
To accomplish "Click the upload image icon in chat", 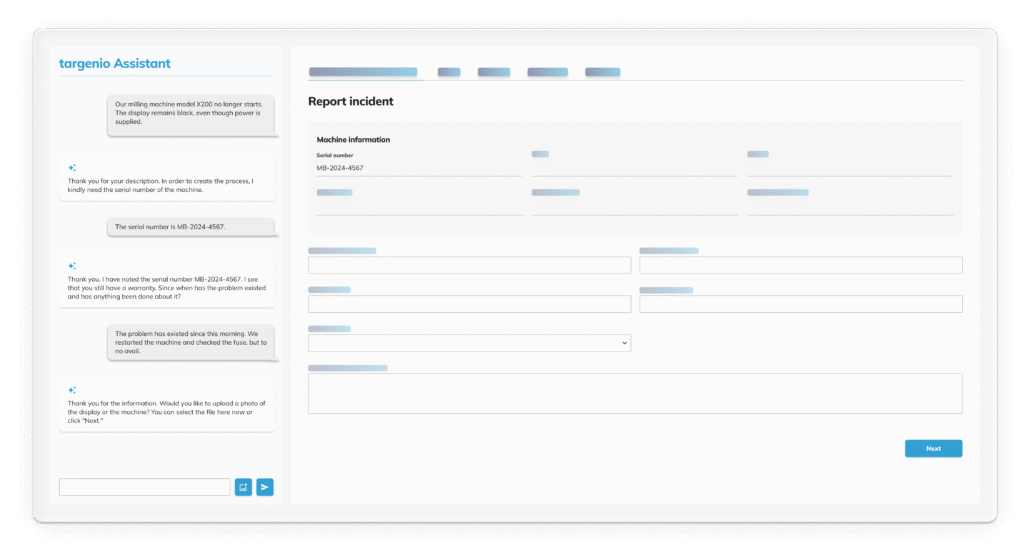I will [244, 487].
